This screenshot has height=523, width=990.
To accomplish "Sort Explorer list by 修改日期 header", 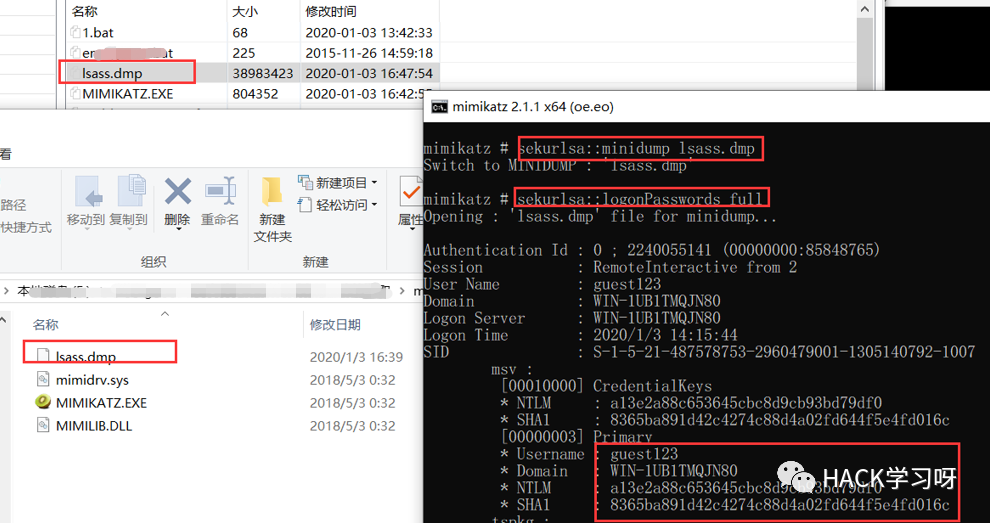I will click(335, 325).
